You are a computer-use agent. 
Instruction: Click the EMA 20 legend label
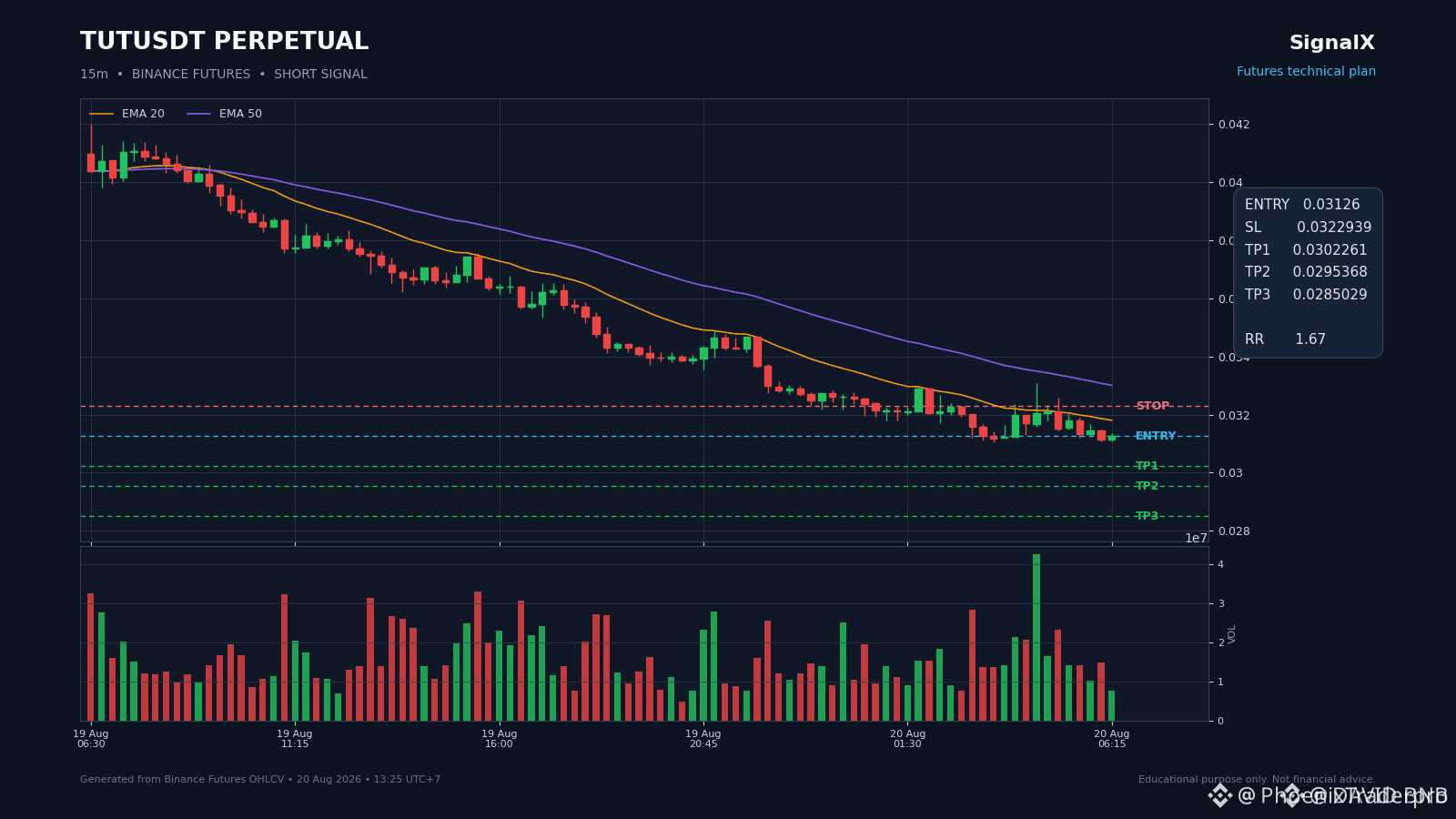click(x=143, y=114)
